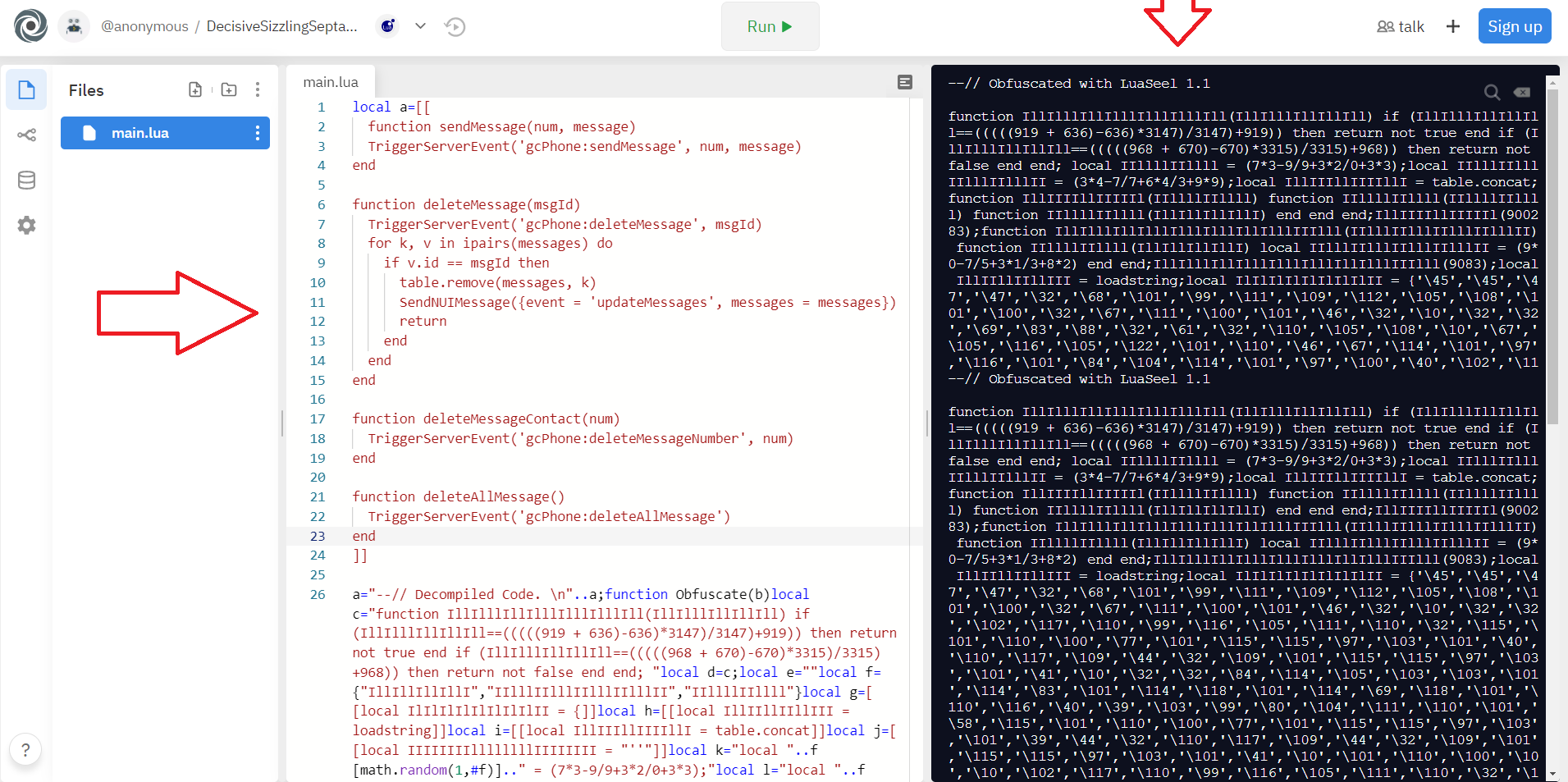
Task: Open the Files panel options menu
Action: [x=258, y=89]
